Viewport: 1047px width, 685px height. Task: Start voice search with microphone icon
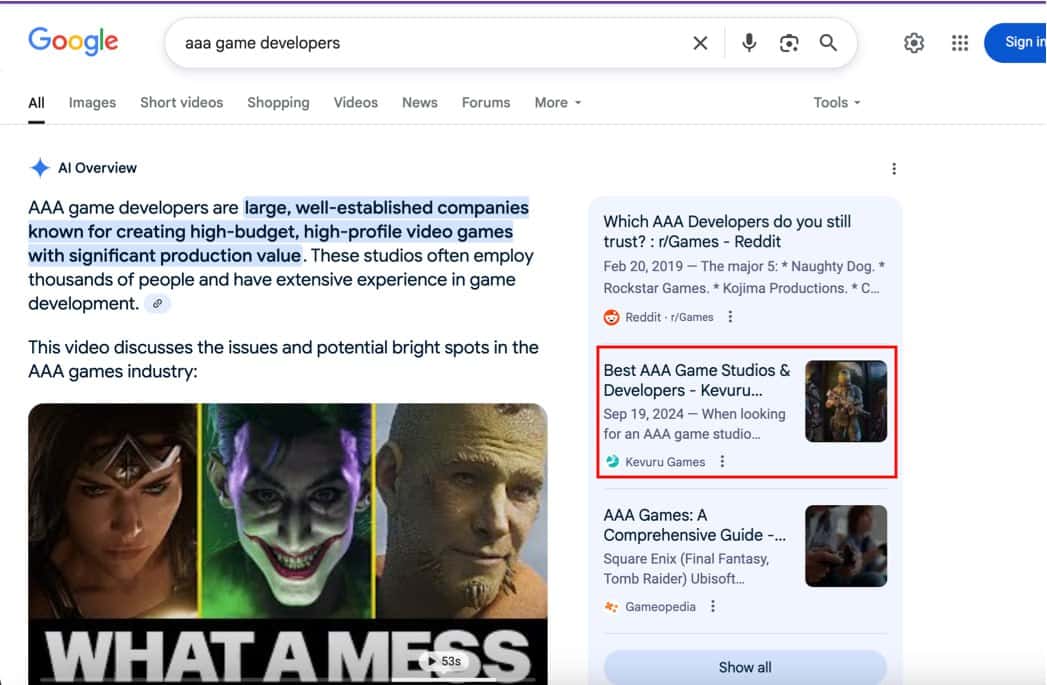click(749, 43)
